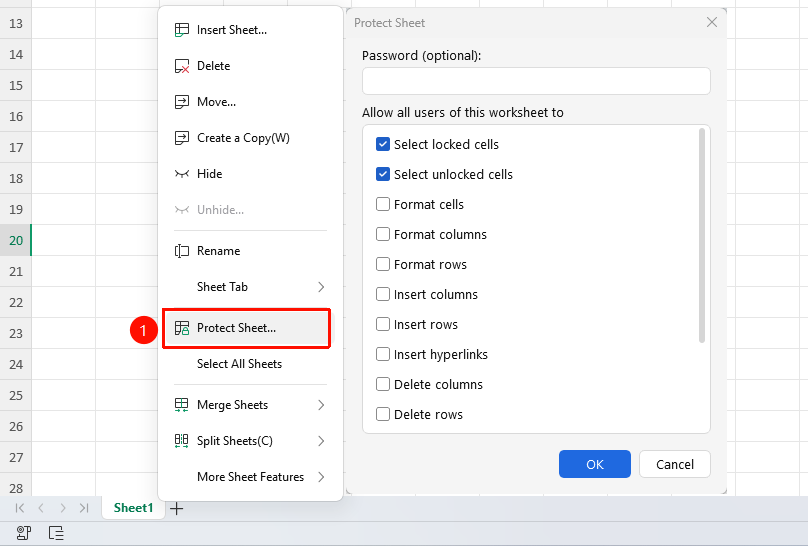Image resolution: width=808 pixels, height=546 pixels.
Task: Expand the Sheet Tab submenu arrow
Action: (321, 287)
